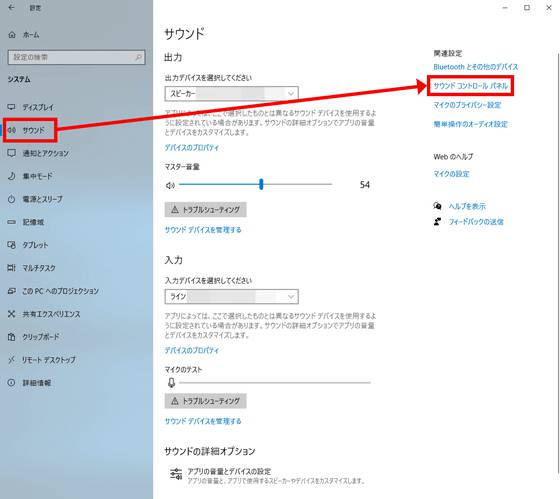Open the output device スピーカー dropdown
The image size is (560, 499).
(x=231, y=94)
